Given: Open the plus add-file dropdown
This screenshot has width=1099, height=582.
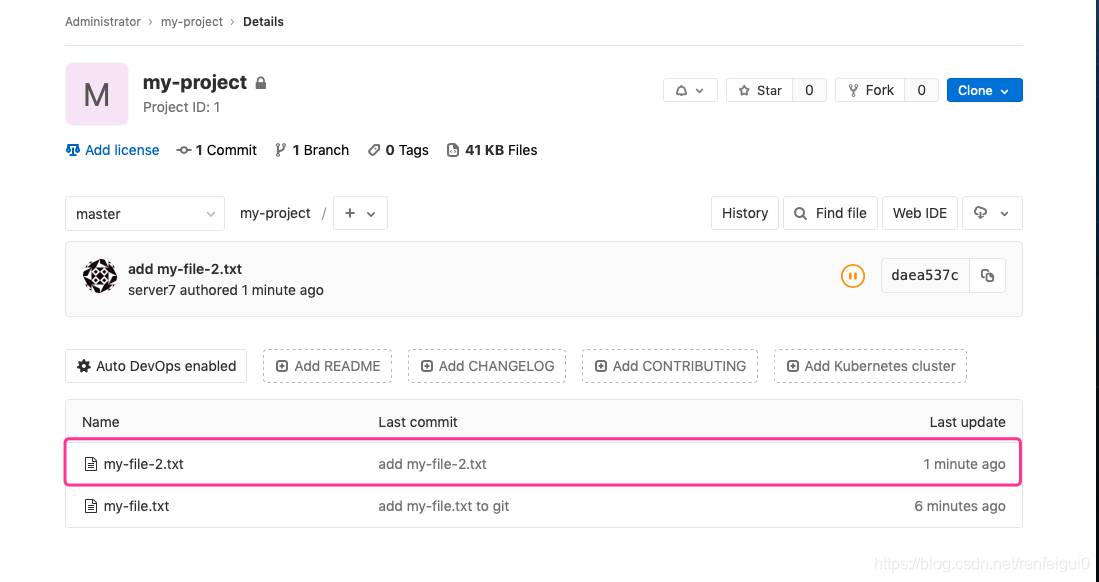Looking at the screenshot, I should pos(360,213).
